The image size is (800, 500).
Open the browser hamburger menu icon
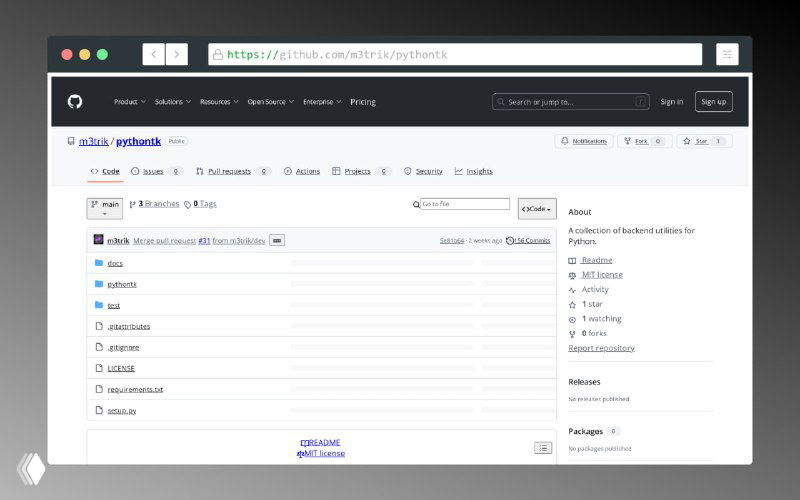coord(727,54)
